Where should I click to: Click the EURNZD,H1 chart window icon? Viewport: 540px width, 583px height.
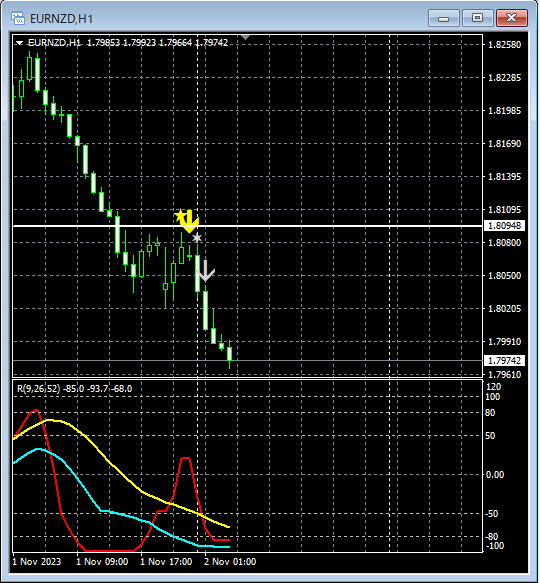tap(17, 18)
